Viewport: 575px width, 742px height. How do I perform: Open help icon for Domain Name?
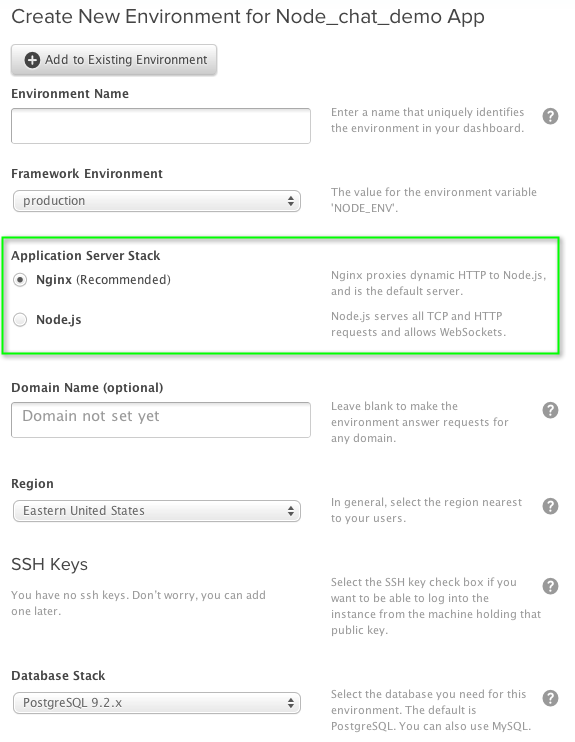pos(550,410)
